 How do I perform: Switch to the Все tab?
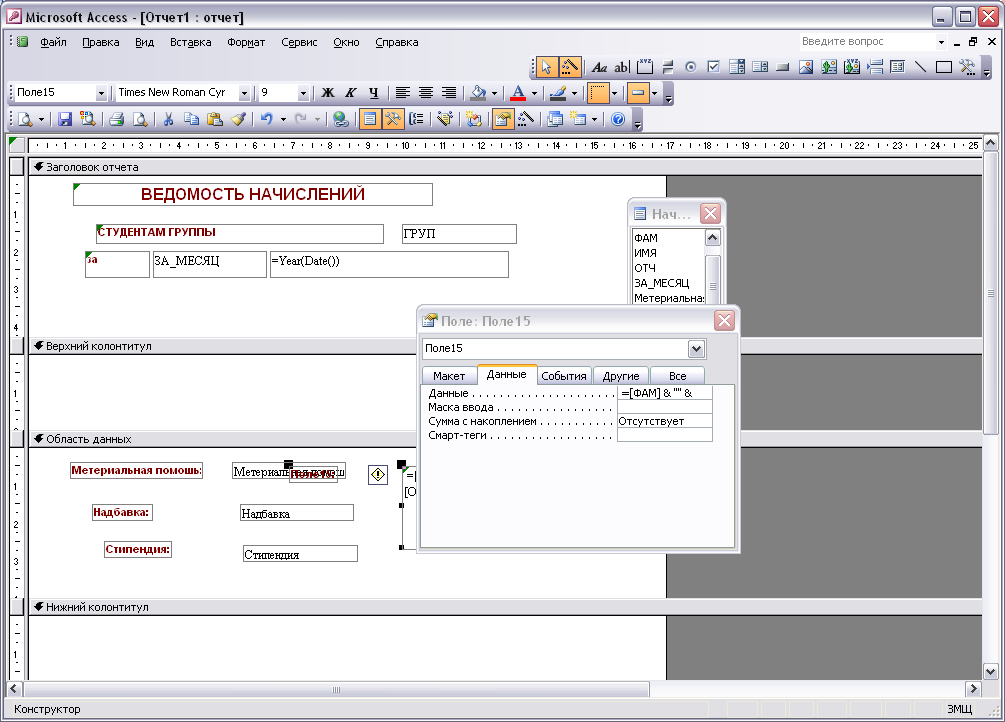pyautogui.click(x=677, y=376)
